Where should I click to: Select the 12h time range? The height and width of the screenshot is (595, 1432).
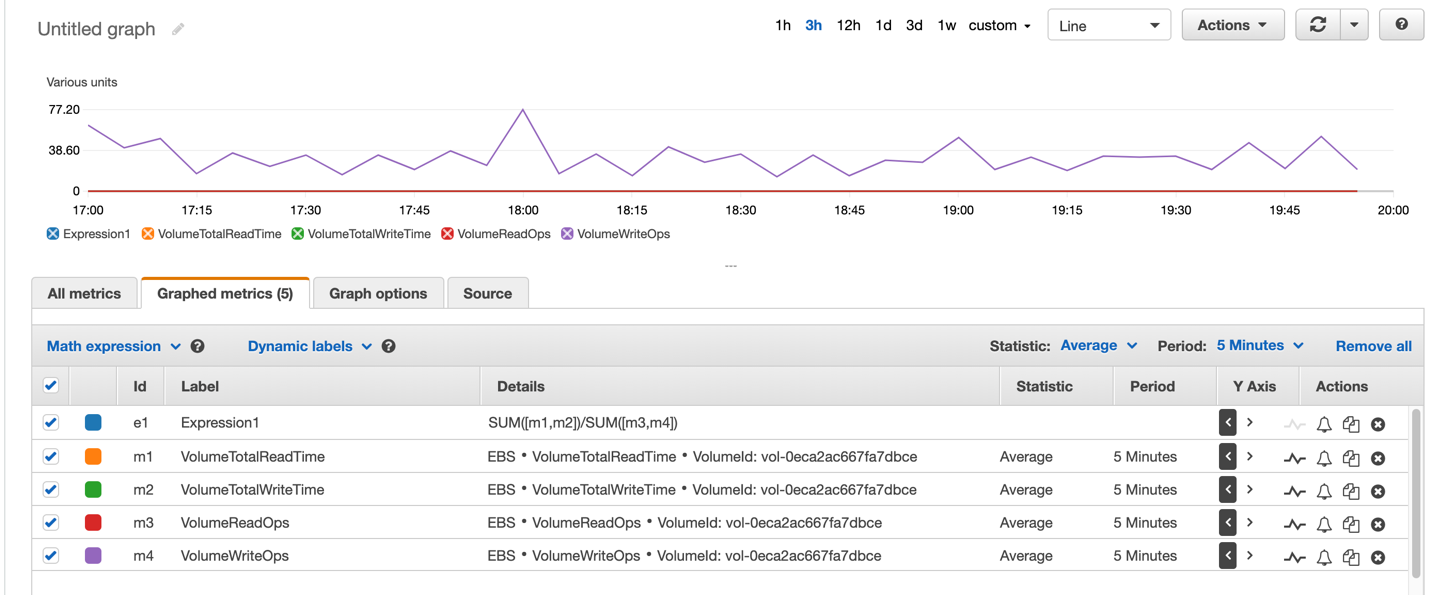[x=848, y=25]
